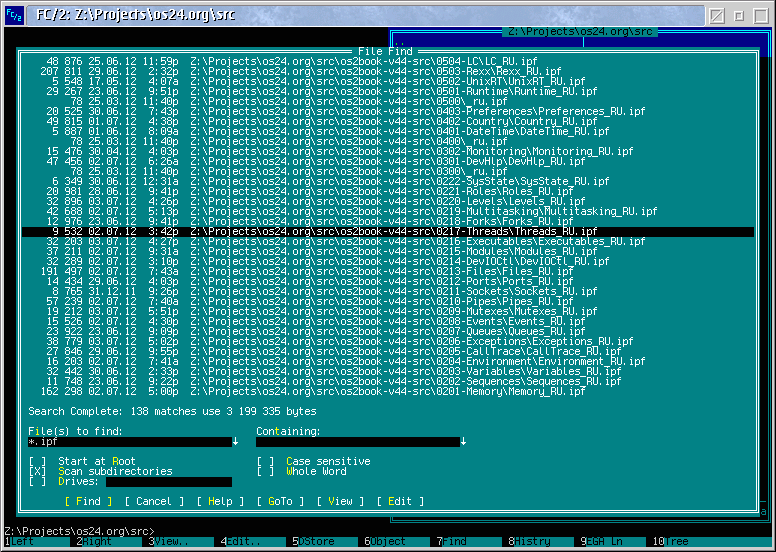The height and width of the screenshot is (552, 776).
Task: Click the FC/2 system menu icon
Action: (14, 16)
